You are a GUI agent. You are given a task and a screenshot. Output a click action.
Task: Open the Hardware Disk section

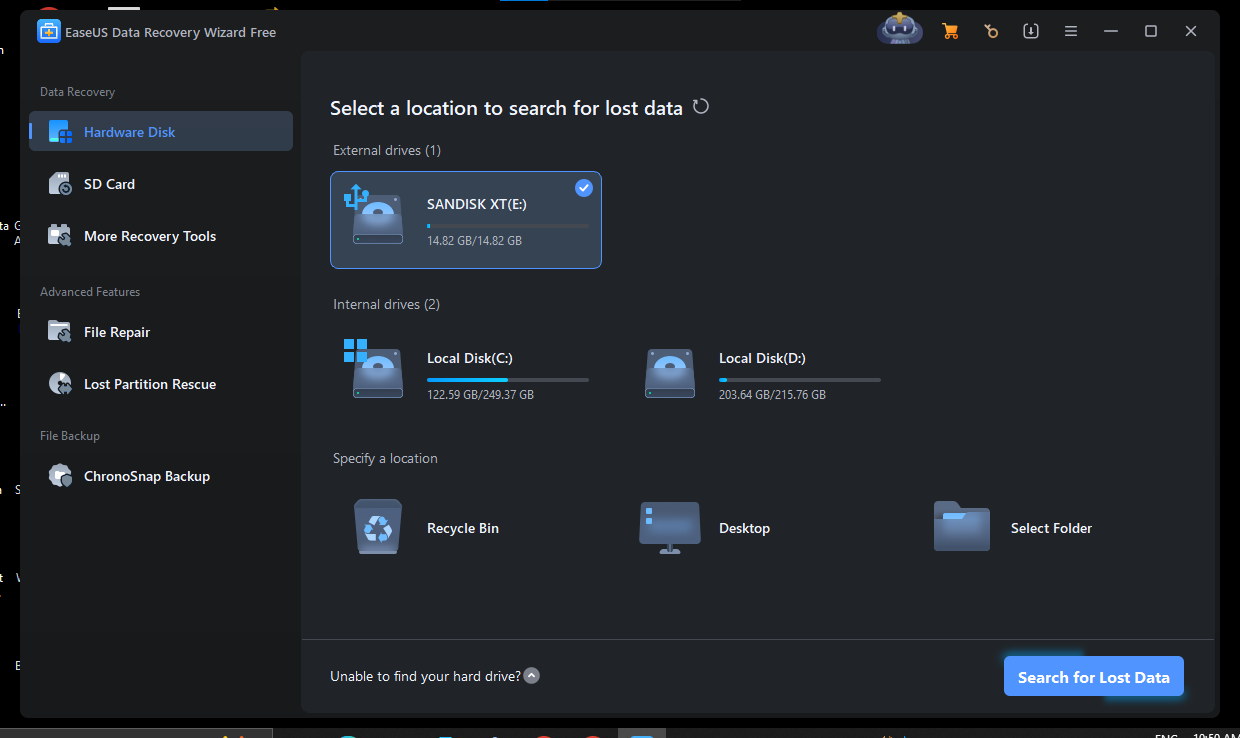click(161, 131)
